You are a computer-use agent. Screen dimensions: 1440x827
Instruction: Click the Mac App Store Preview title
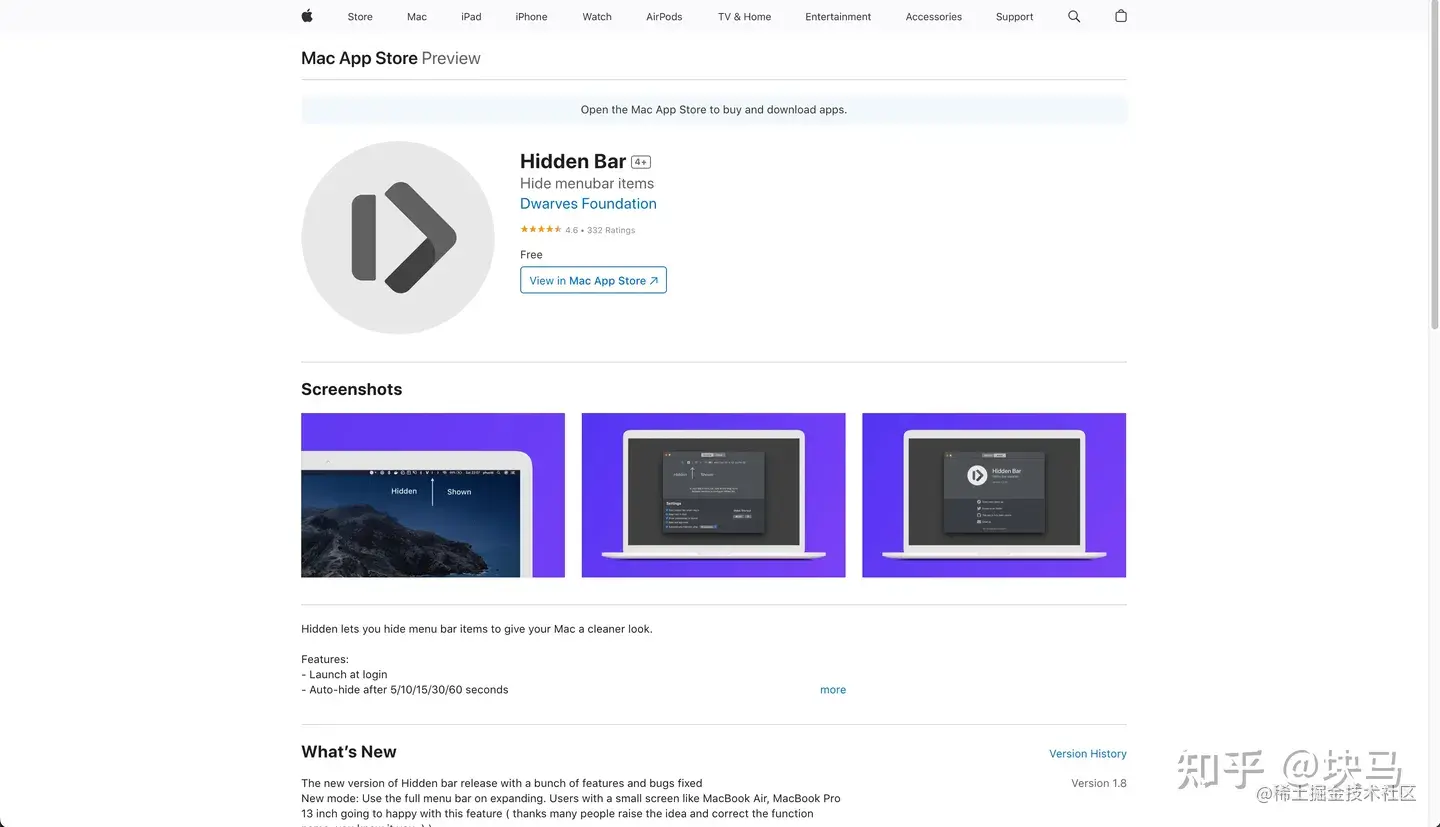pyautogui.click(x=391, y=58)
